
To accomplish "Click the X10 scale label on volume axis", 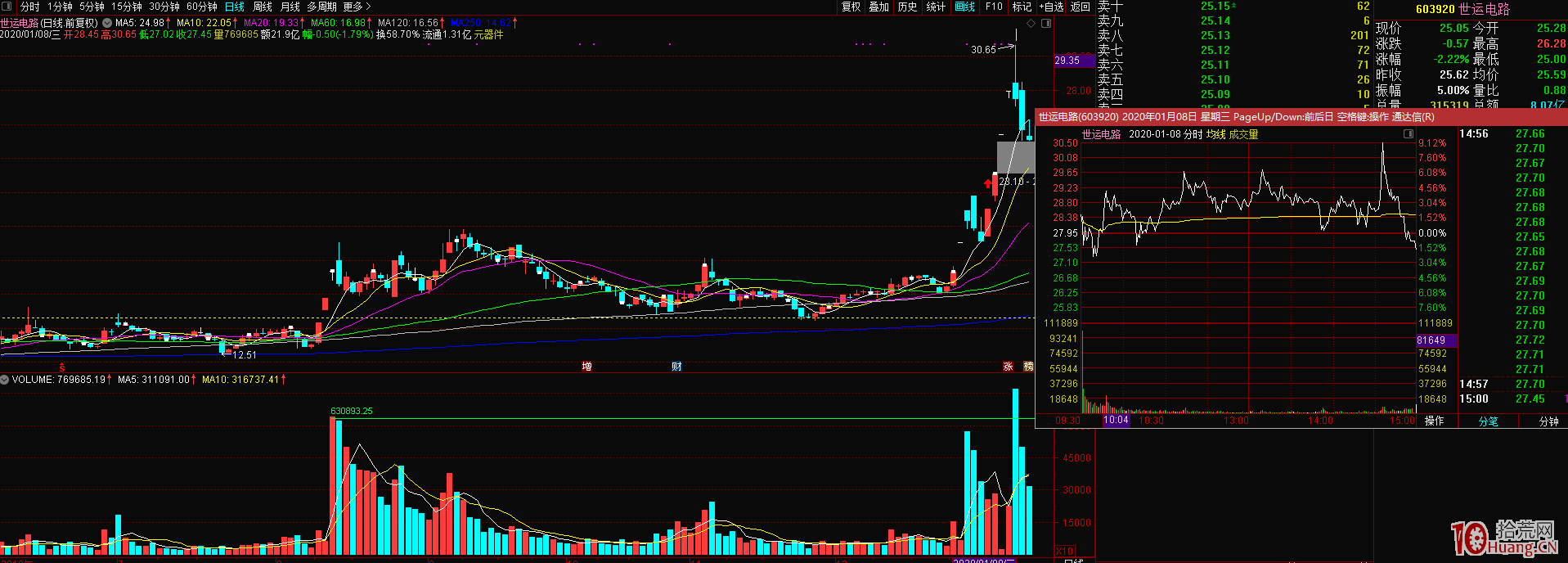I will point(1064,551).
